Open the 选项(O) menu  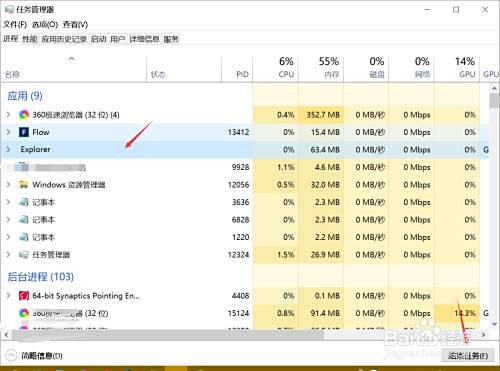[x=45, y=25]
